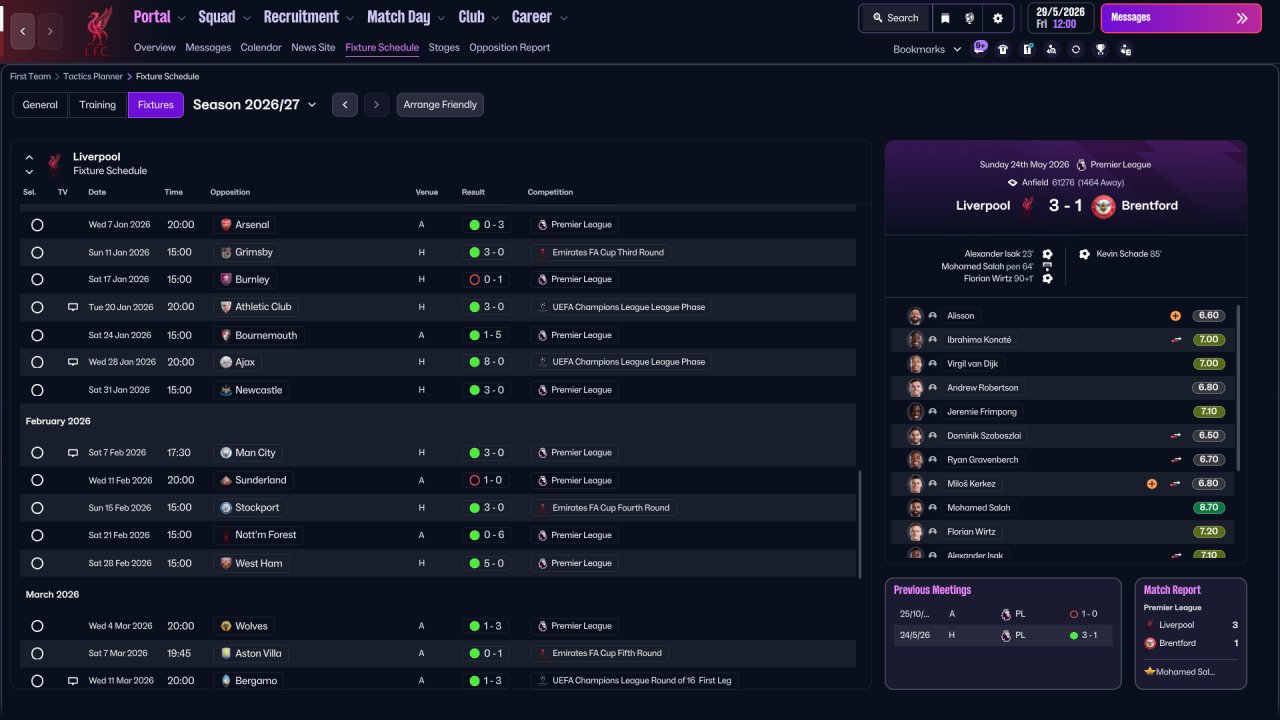This screenshot has width=1280, height=720.
Task: Switch to the Overview tab
Action: 154,47
